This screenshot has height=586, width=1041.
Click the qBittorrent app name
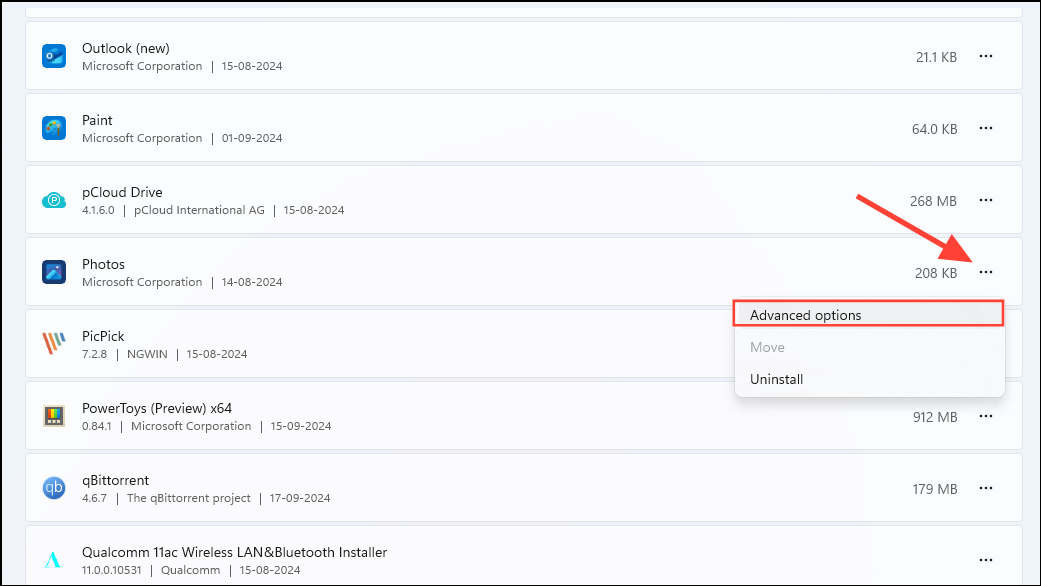116,480
